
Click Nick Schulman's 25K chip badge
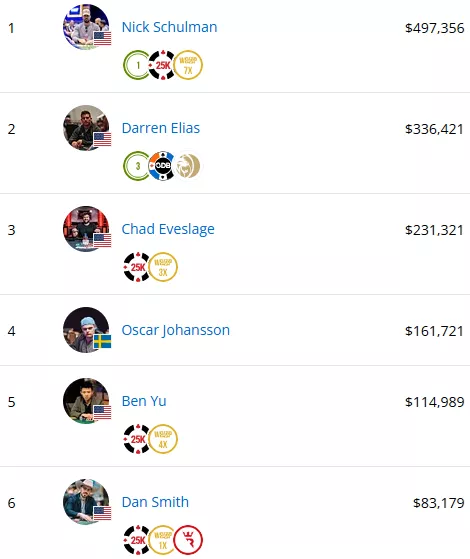click(x=162, y=65)
